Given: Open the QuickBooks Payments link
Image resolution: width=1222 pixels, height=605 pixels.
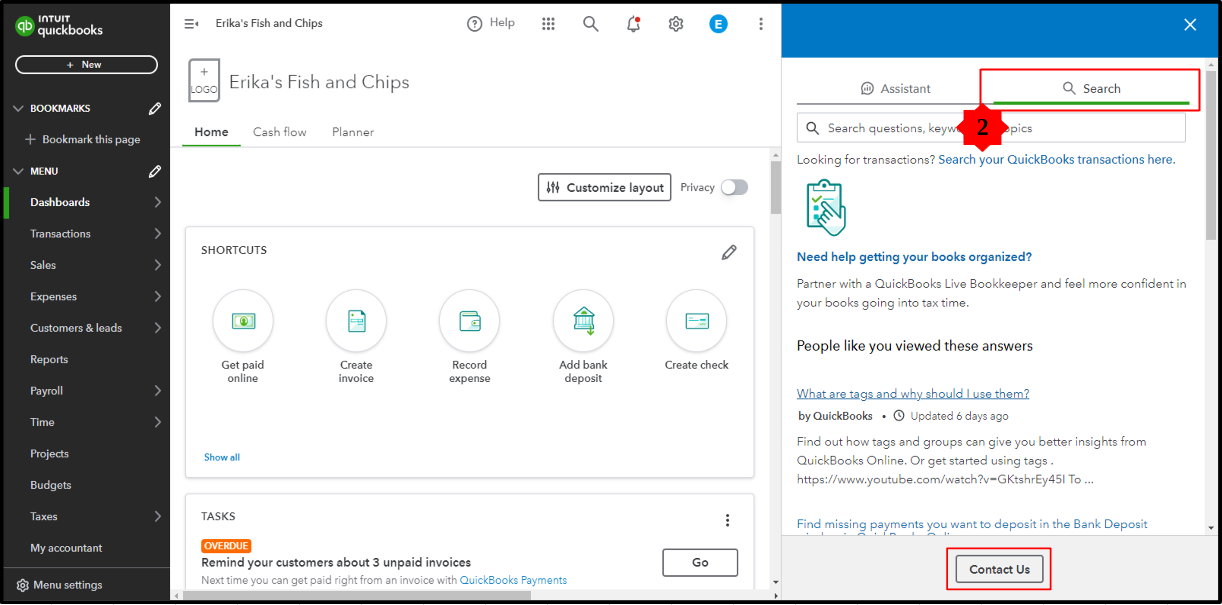Looking at the screenshot, I should tap(513, 580).
